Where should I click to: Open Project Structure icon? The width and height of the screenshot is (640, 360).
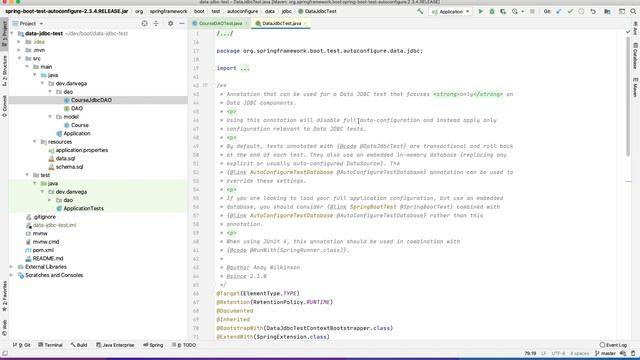[607, 11]
